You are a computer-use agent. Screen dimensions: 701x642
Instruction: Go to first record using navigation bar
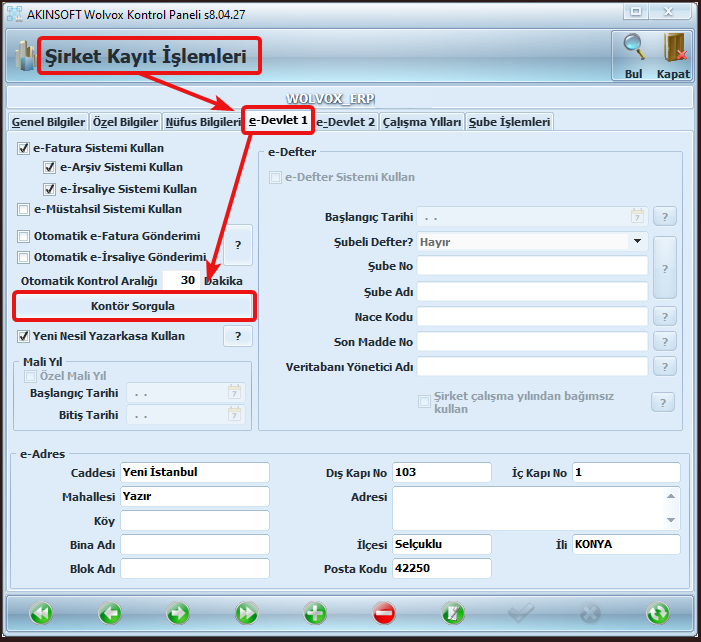pyautogui.click(x=41, y=612)
